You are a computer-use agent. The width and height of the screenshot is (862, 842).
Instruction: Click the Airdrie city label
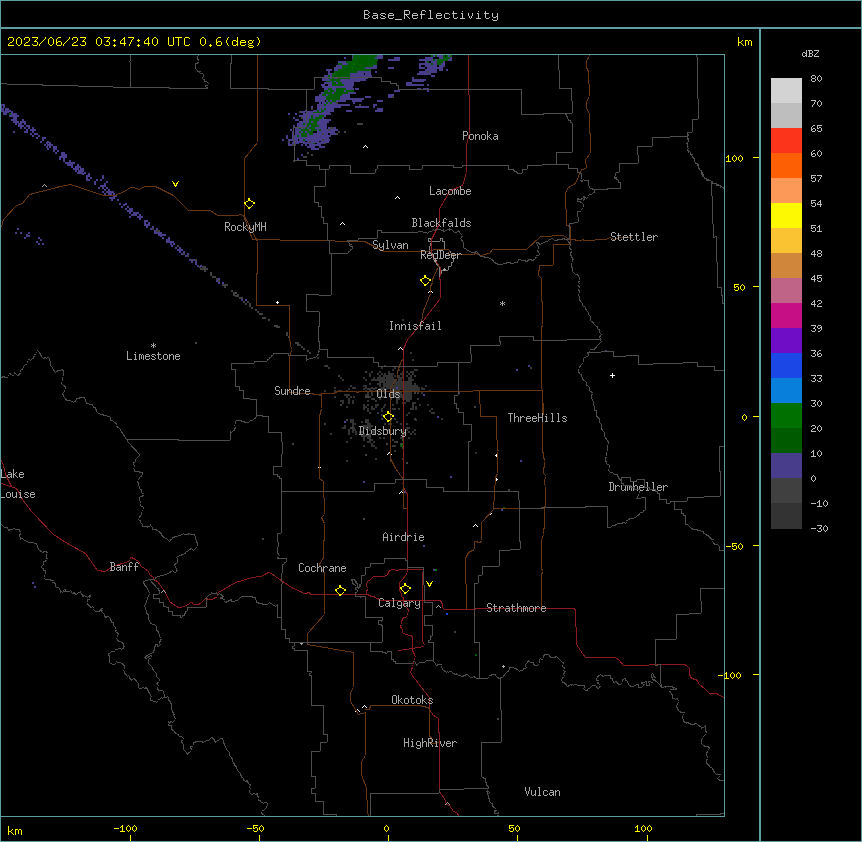[404, 537]
